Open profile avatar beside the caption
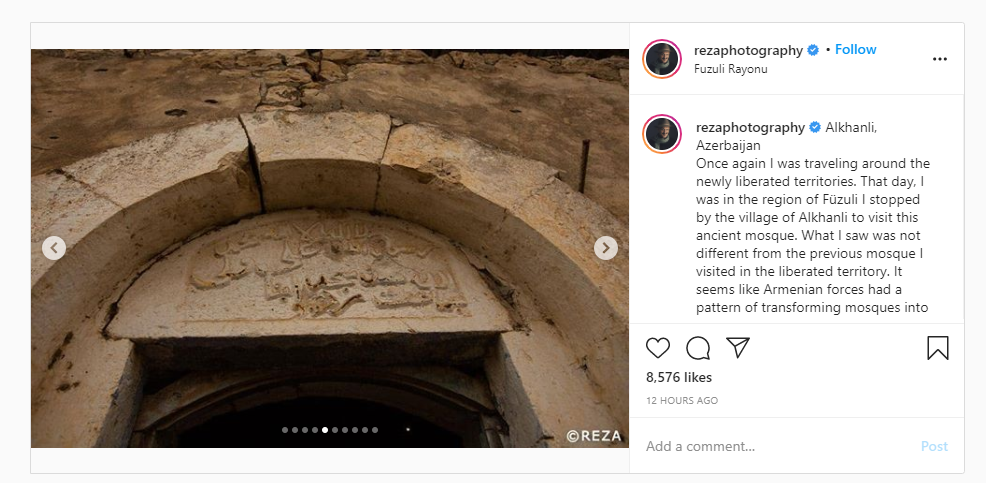Screen dimensions: 986x483 pyautogui.click(x=662, y=134)
